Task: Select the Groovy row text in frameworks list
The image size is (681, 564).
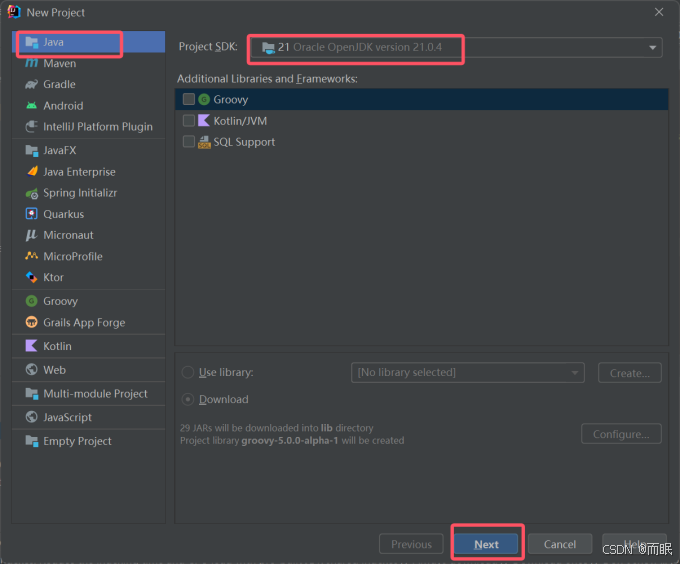Action: [x=231, y=99]
